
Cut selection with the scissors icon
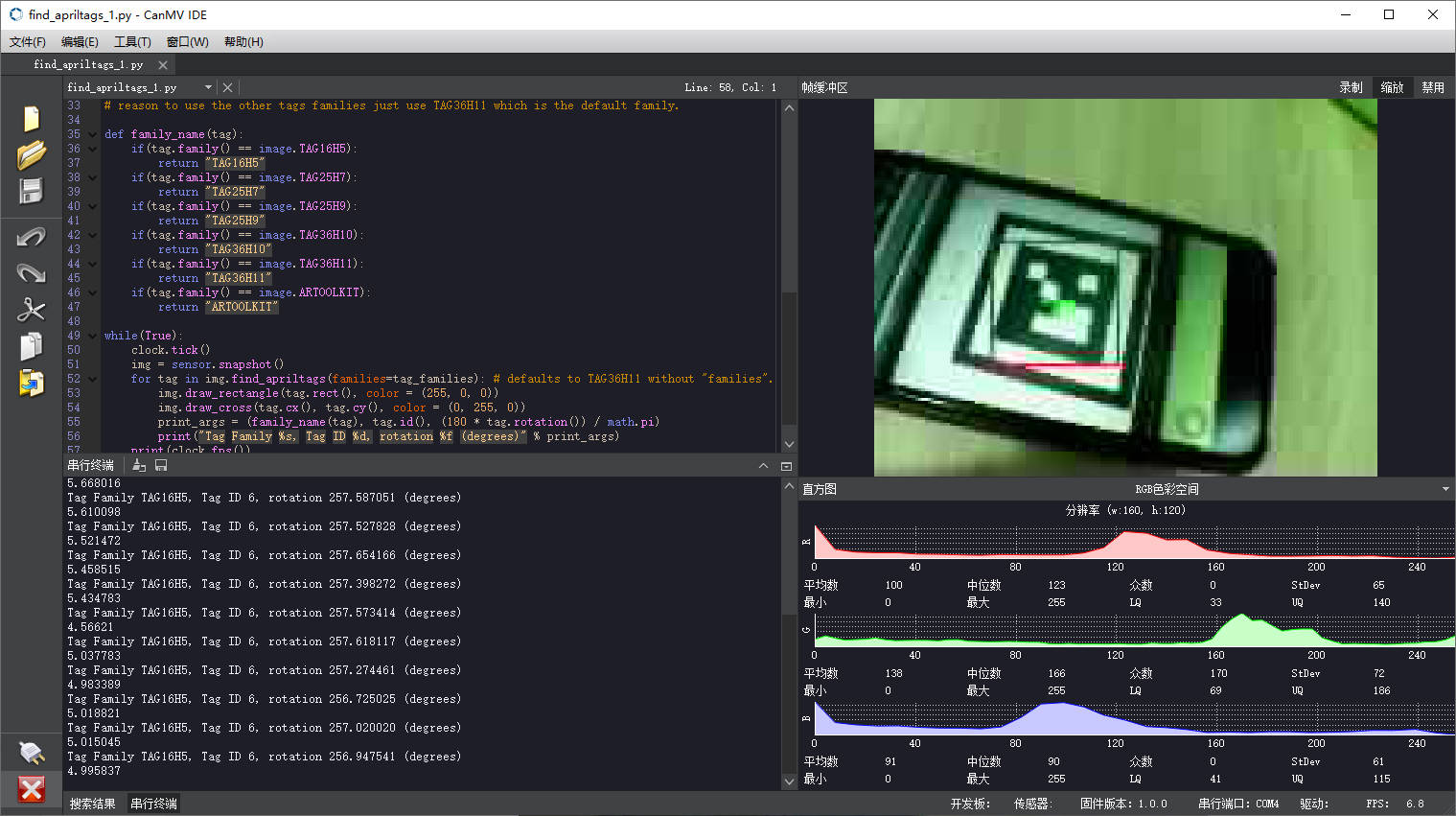pos(31,309)
